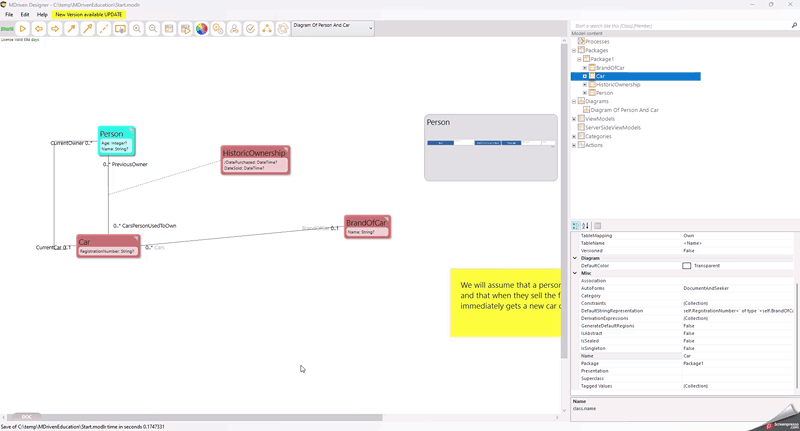Click the zoom in magnifier icon
Viewport: 800px width, 431px height.
click(137, 29)
